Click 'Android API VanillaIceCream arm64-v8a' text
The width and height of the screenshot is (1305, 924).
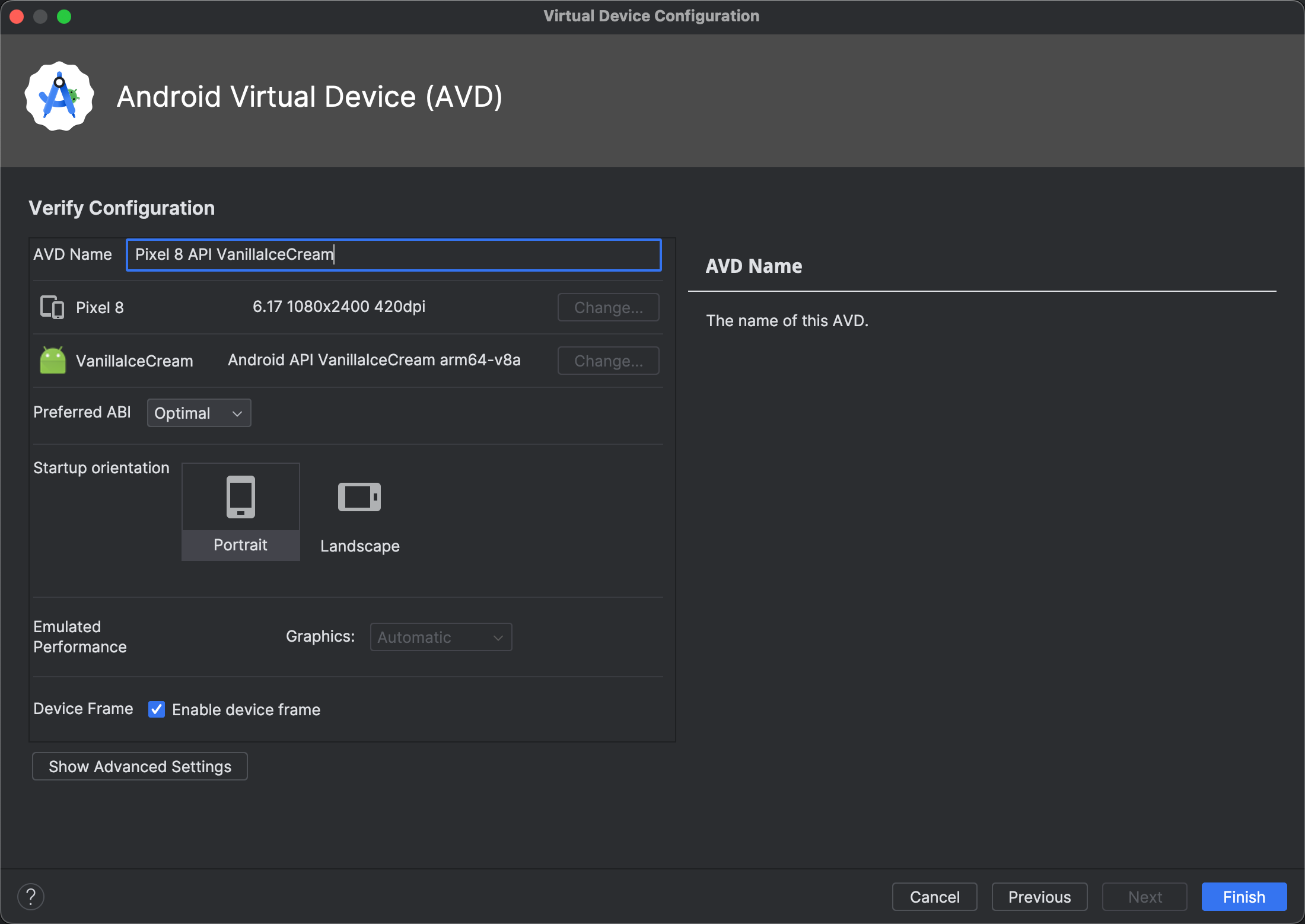374,360
